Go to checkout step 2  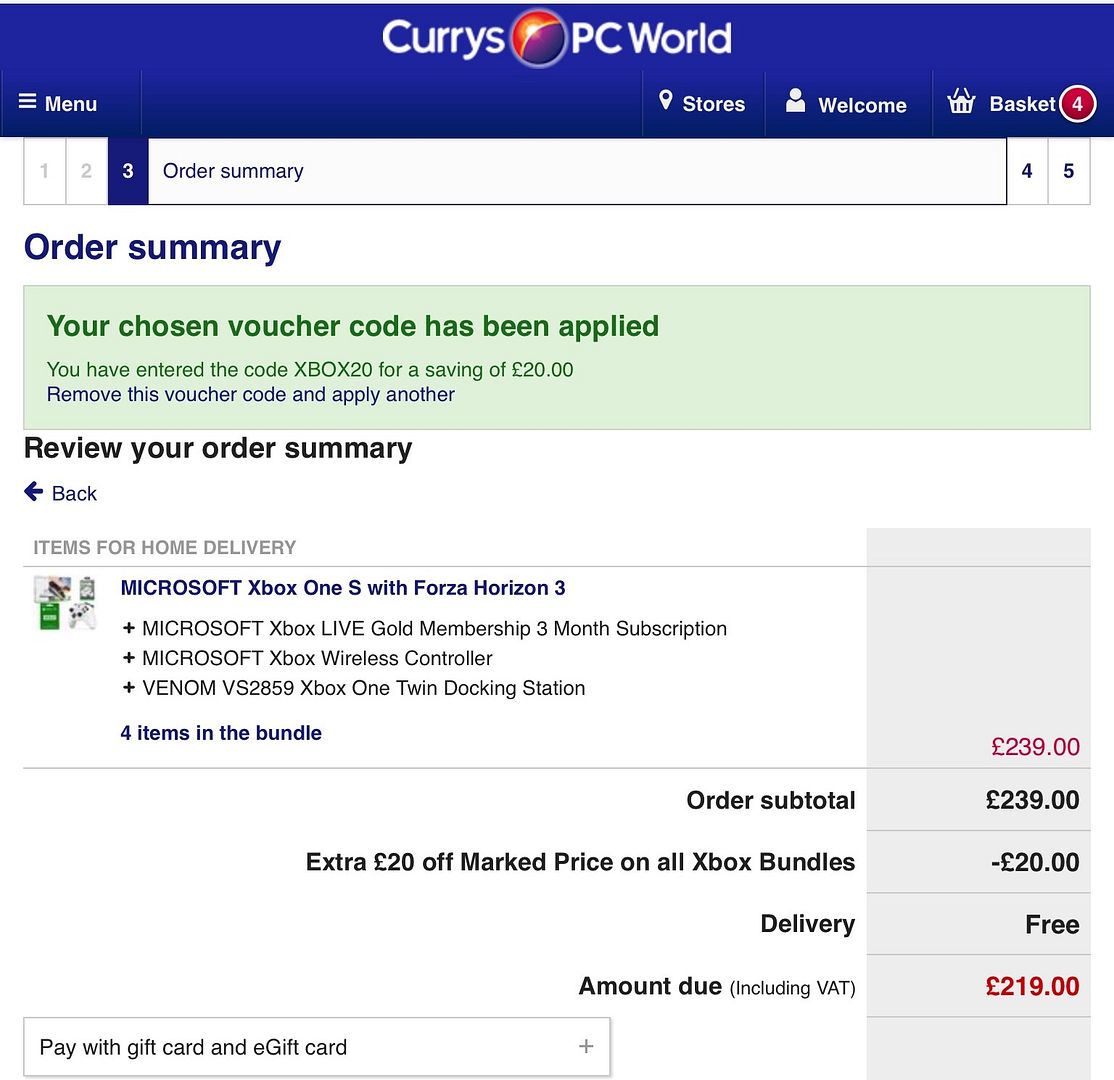(x=87, y=171)
